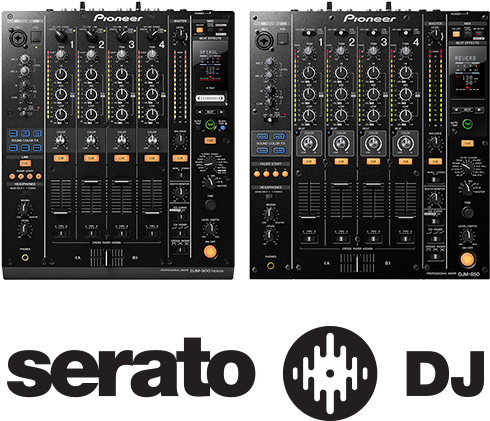Click the Pioneer logo on the DJM-900nexus

click(118, 18)
